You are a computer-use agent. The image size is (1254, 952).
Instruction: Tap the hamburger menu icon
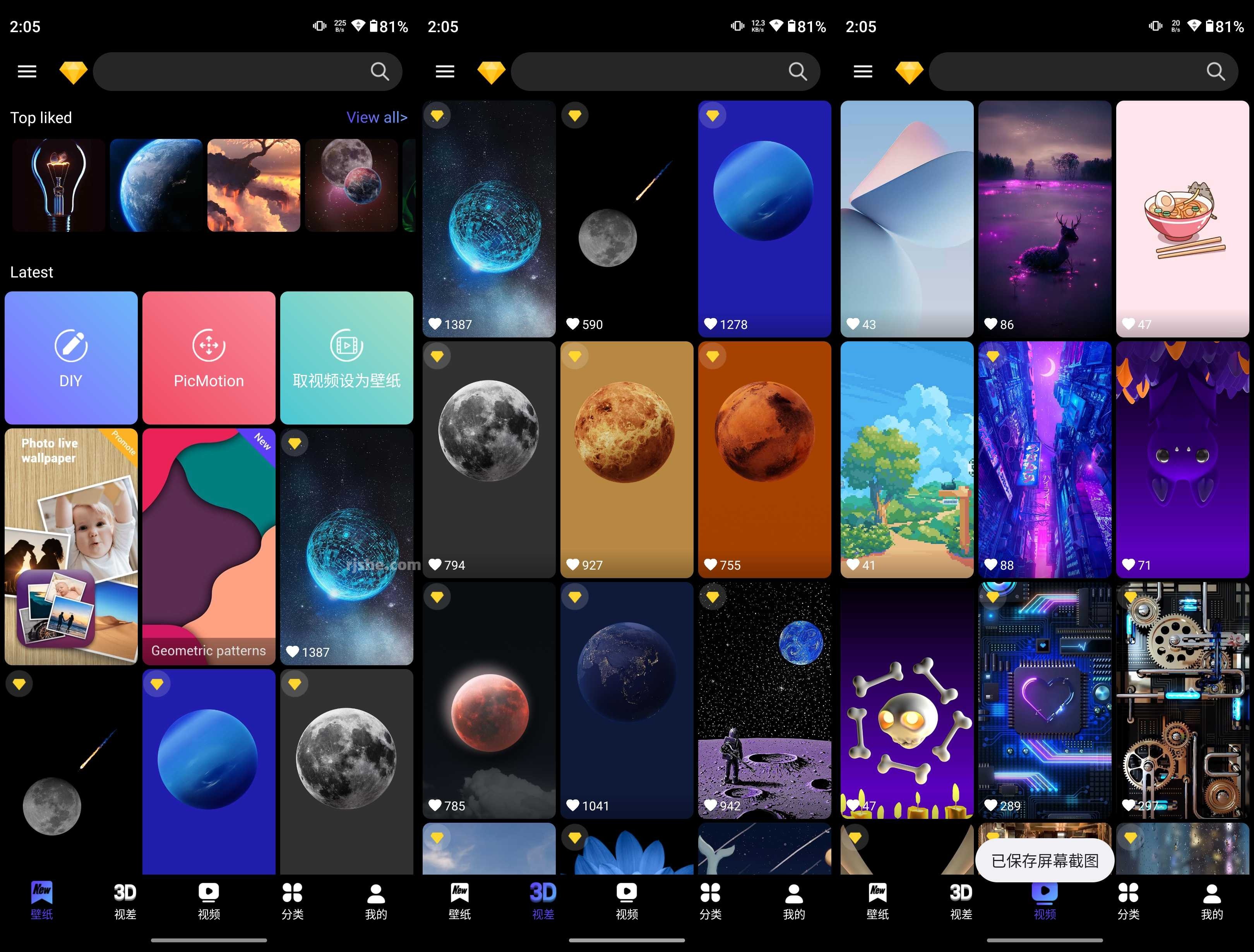tap(27, 71)
